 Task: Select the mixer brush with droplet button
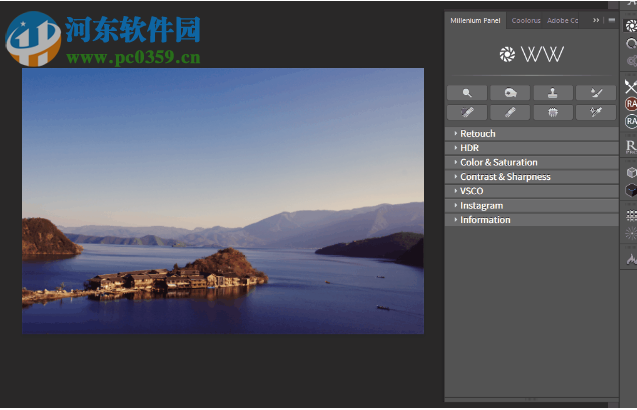(596, 93)
